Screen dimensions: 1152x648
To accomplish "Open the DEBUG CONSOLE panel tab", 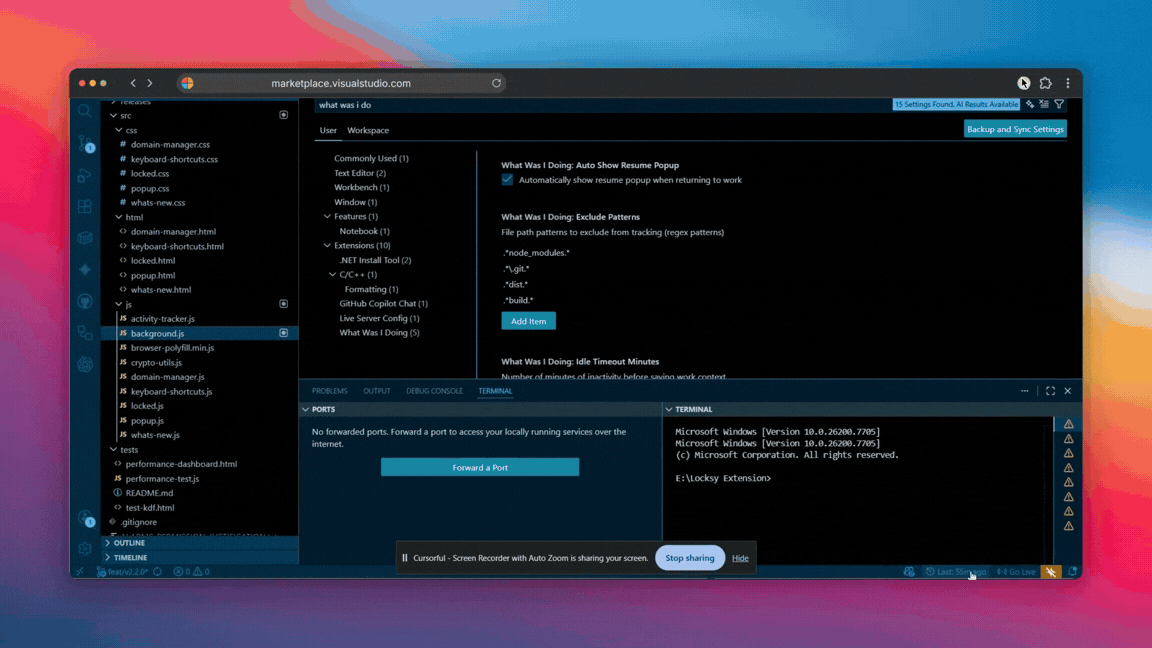I will pyautogui.click(x=434, y=391).
